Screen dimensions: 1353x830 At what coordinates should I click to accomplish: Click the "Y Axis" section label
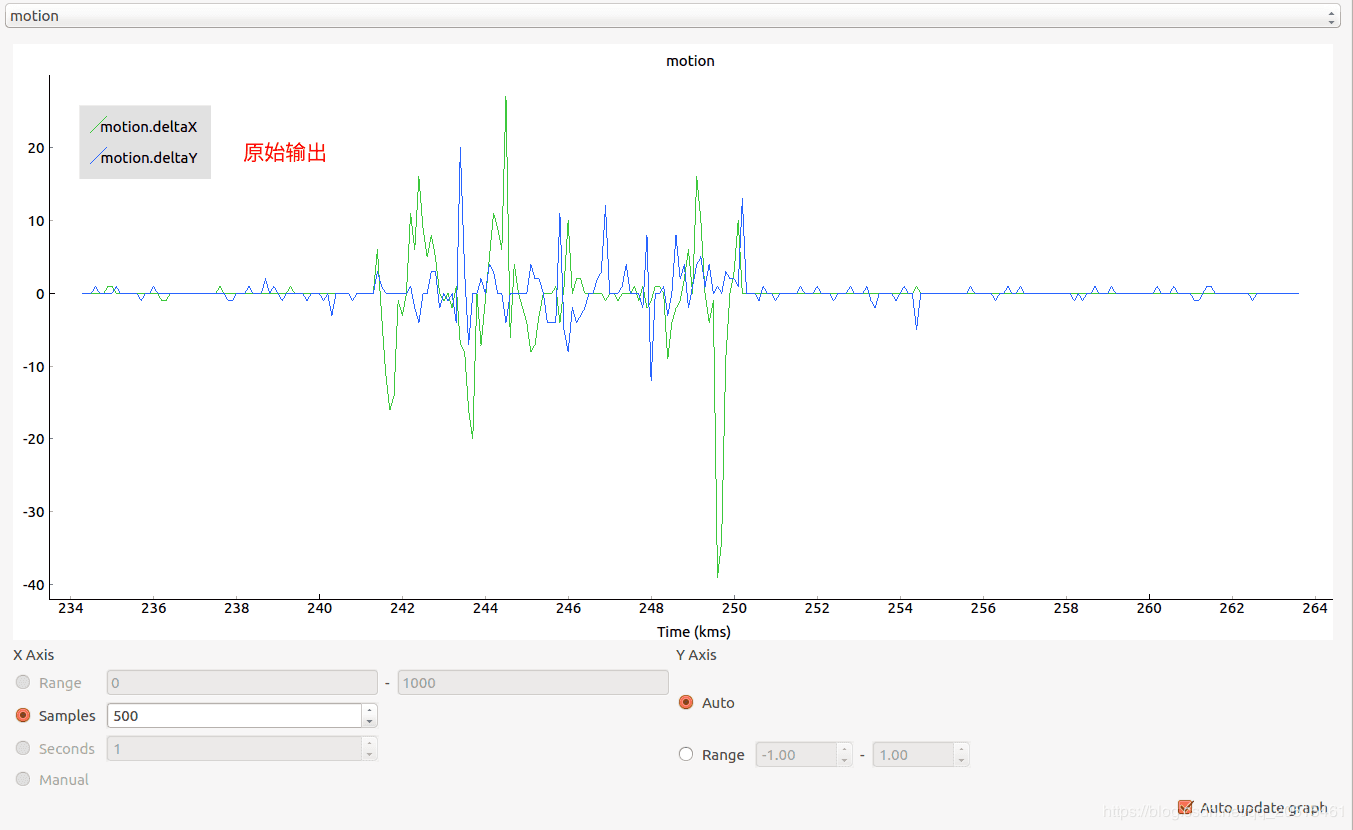click(x=696, y=655)
